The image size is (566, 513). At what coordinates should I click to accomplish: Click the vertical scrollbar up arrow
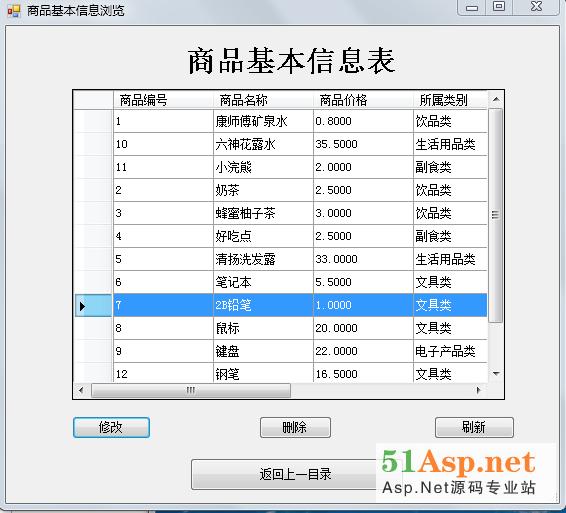tap(496, 99)
